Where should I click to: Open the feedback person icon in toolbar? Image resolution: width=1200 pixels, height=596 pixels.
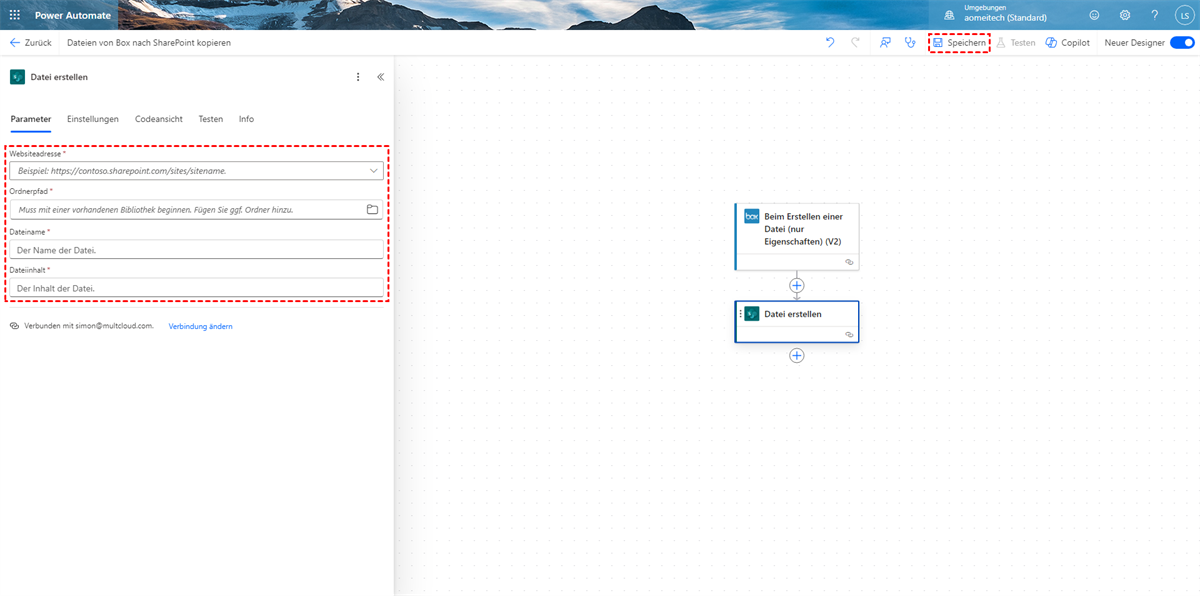click(x=885, y=43)
